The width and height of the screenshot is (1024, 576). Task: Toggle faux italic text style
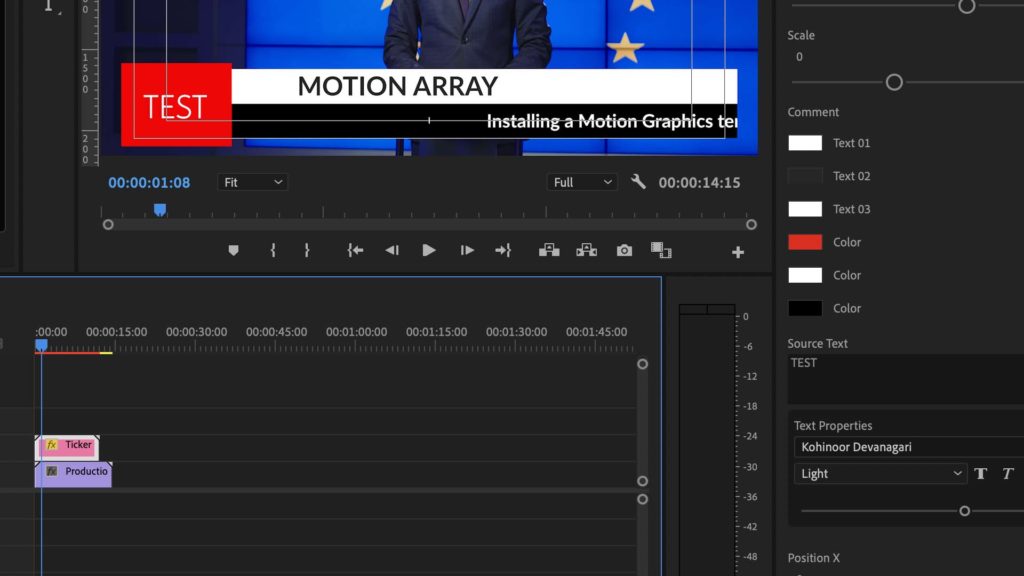(x=1007, y=474)
